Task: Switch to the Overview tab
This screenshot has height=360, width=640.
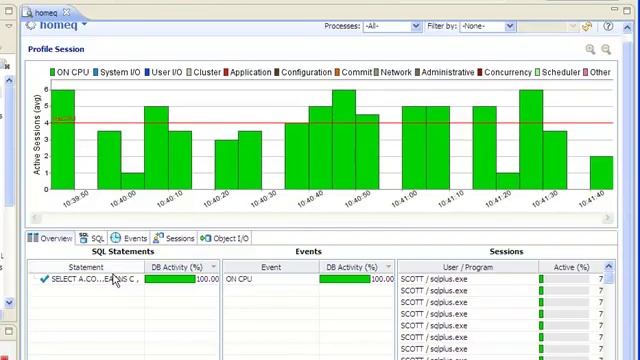Action: pyautogui.click(x=50, y=238)
